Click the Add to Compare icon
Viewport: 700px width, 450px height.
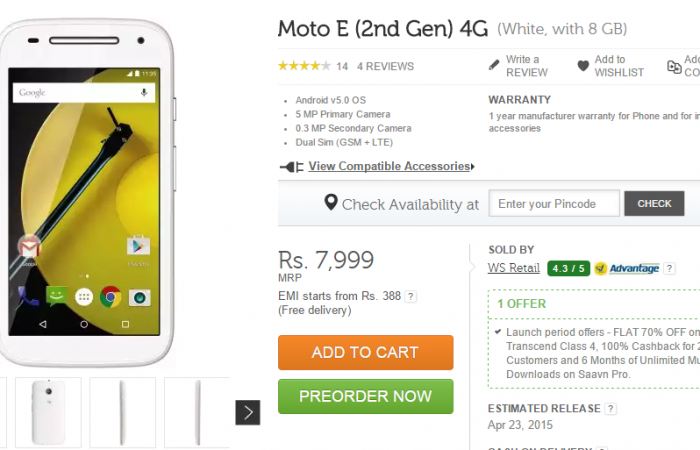click(x=675, y=67)
